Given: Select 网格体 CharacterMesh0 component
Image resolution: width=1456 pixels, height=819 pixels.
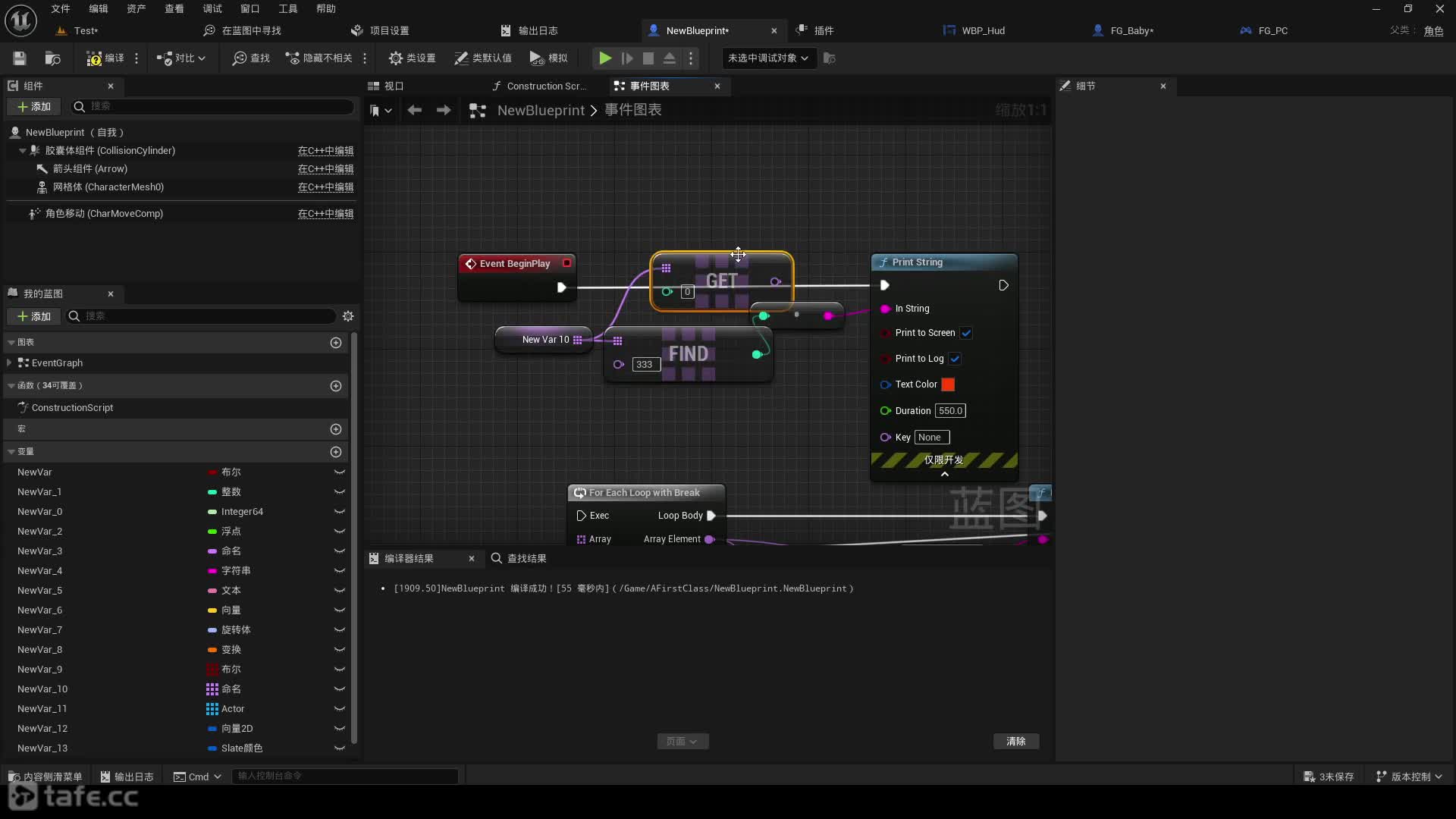Looking at the screenshot, I should pos(108,187).
